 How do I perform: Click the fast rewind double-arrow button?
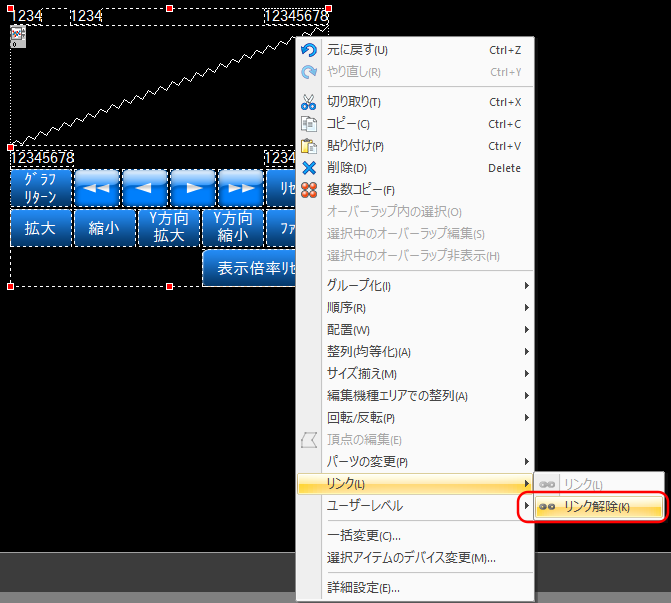tap(98, 187)
